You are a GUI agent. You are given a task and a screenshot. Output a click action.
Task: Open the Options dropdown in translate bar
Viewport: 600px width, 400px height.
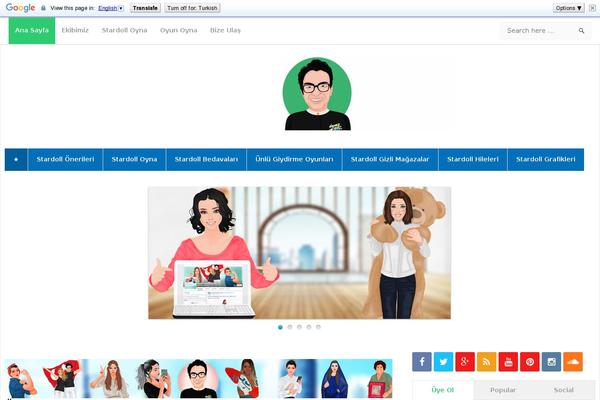[569, 8]
